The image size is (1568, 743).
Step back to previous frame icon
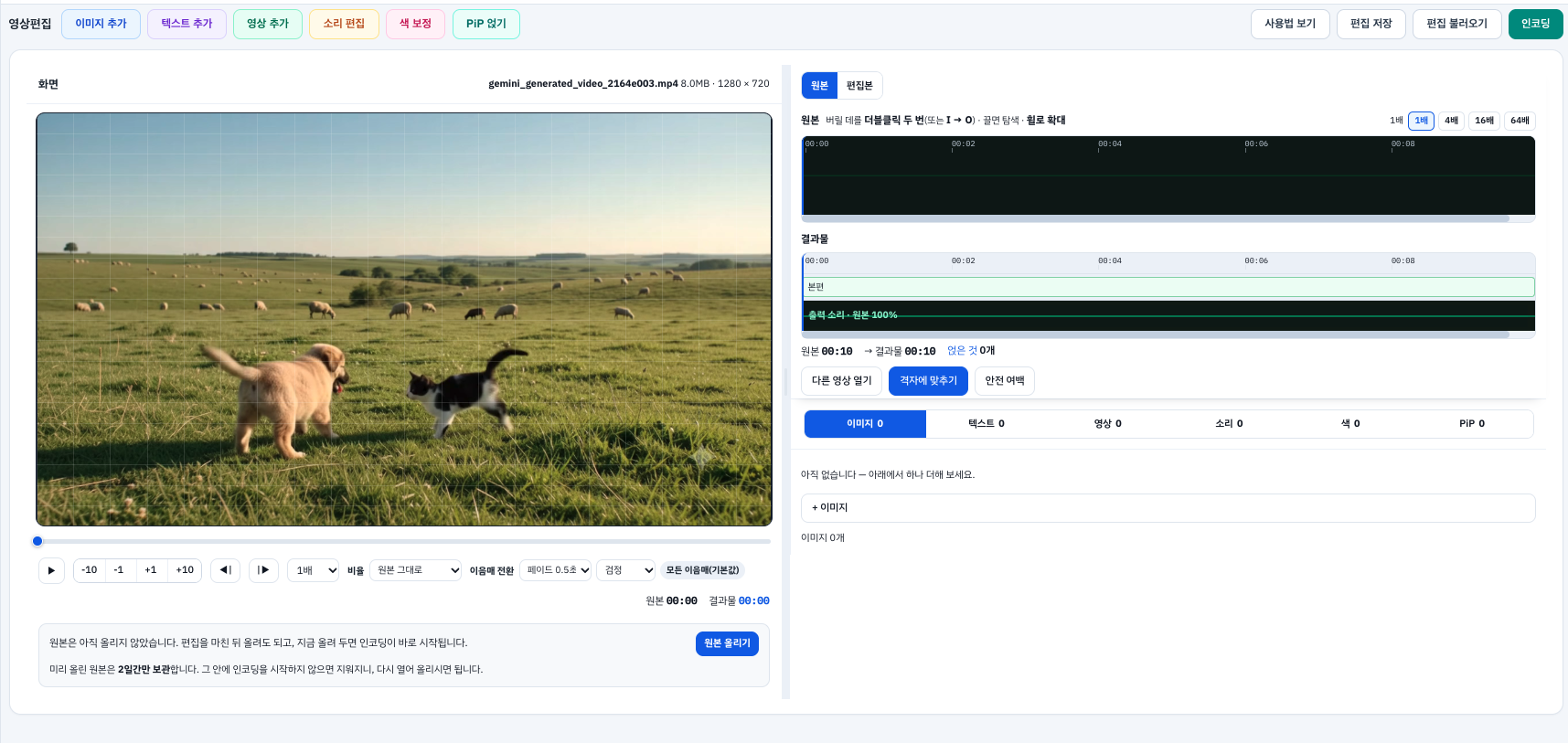tap(225, 570)
